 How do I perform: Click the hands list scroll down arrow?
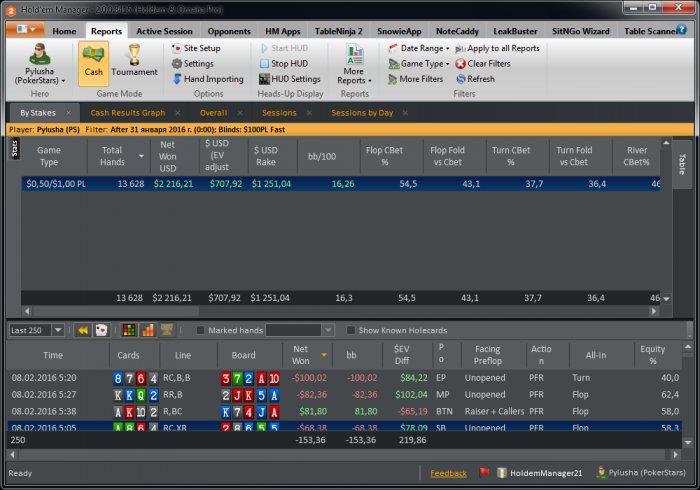(x=688, y=442)
